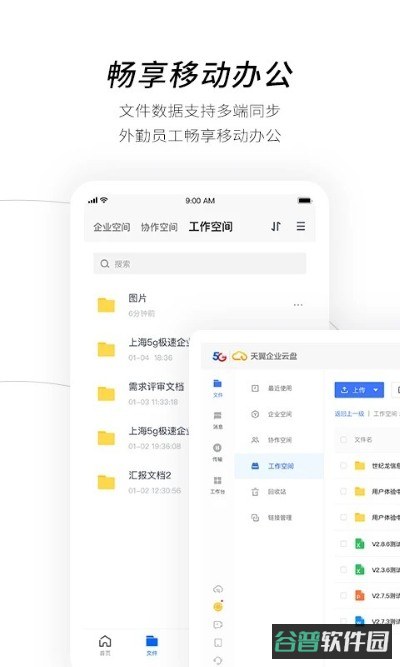
Task: Click the orange avatar icon with red dot
Action: pyautogui.click(x=218, y=607)
